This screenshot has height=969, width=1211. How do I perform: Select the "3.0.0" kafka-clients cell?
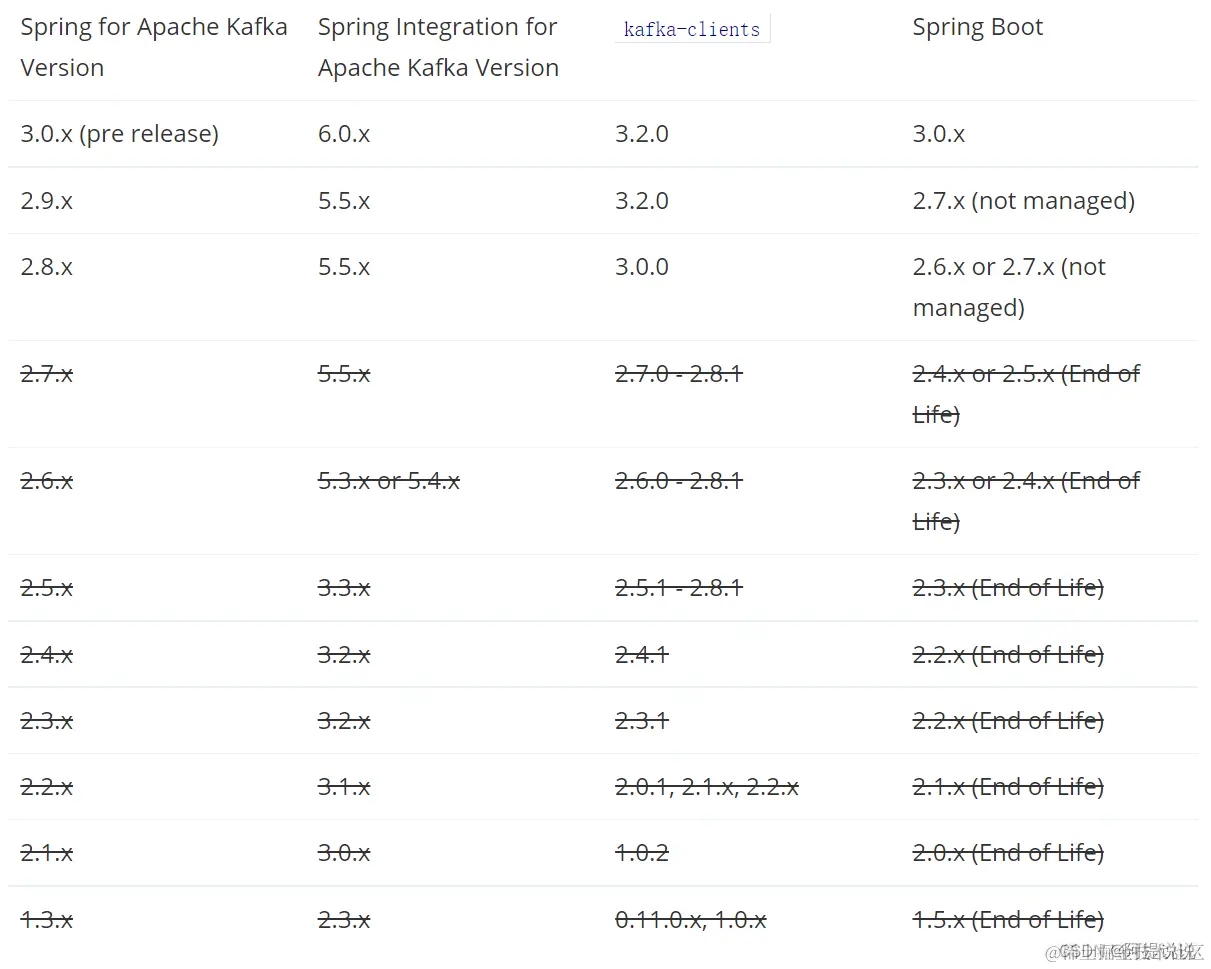641,267
